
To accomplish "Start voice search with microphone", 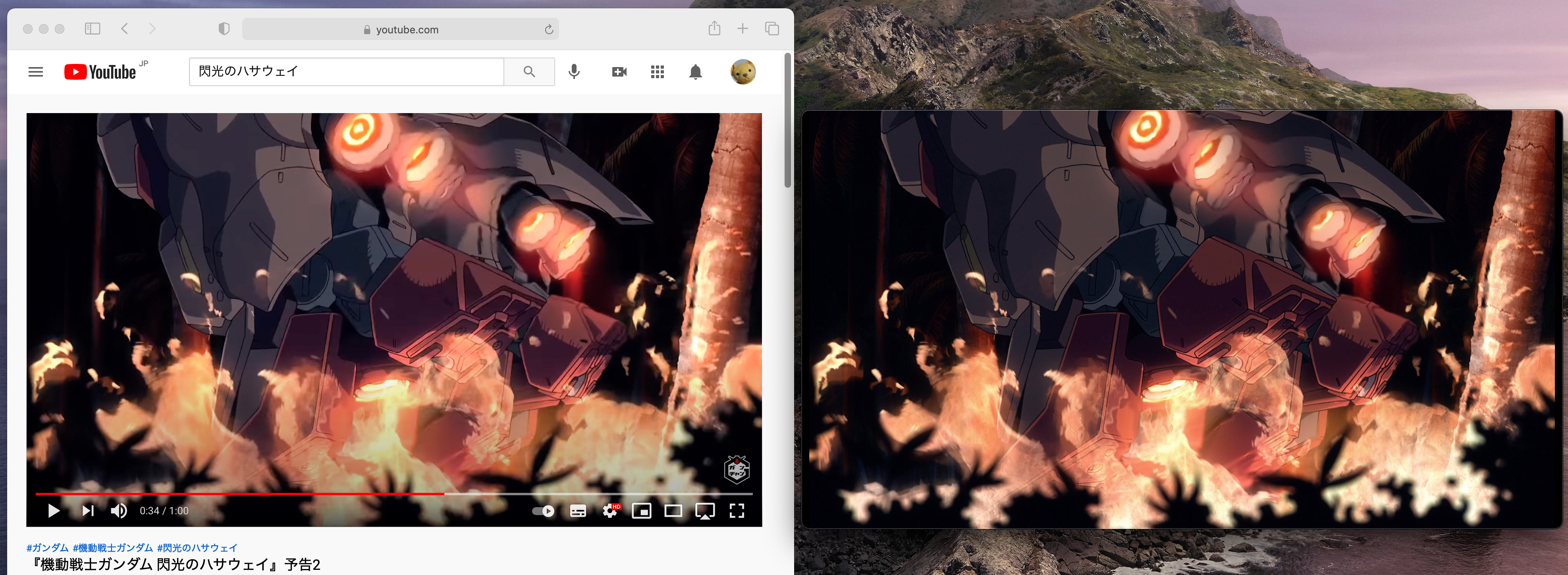I will (573, 72).
